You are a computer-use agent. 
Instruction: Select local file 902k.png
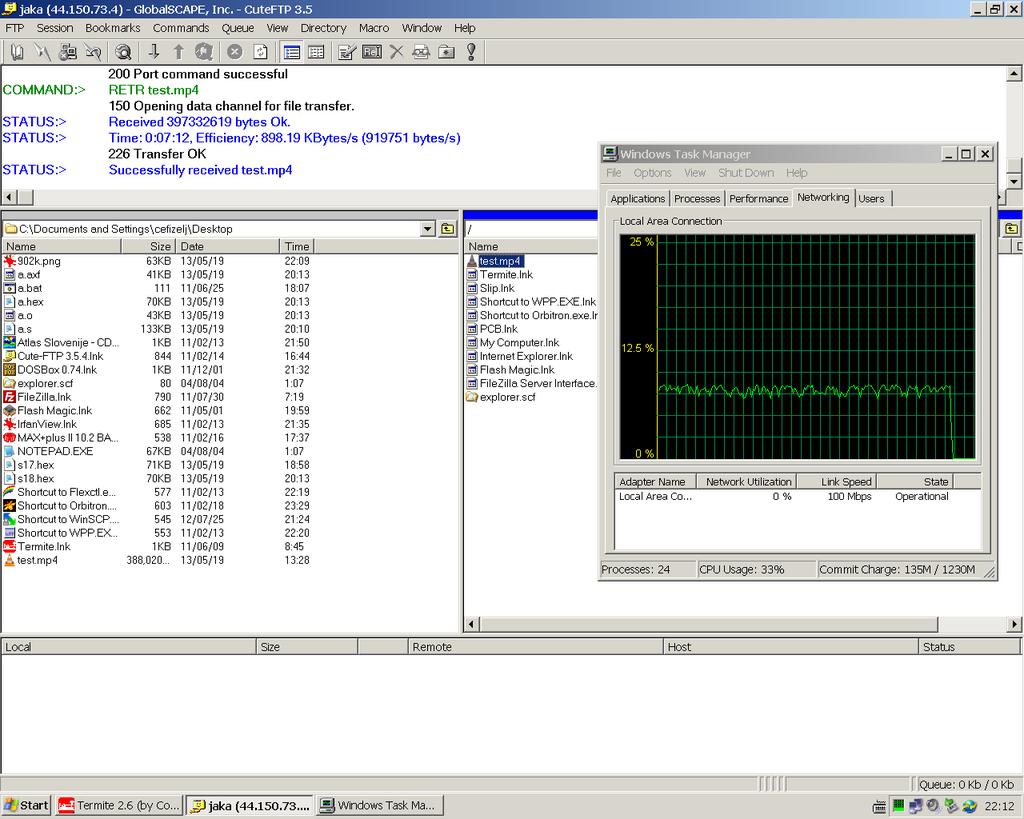coord(39,261)
